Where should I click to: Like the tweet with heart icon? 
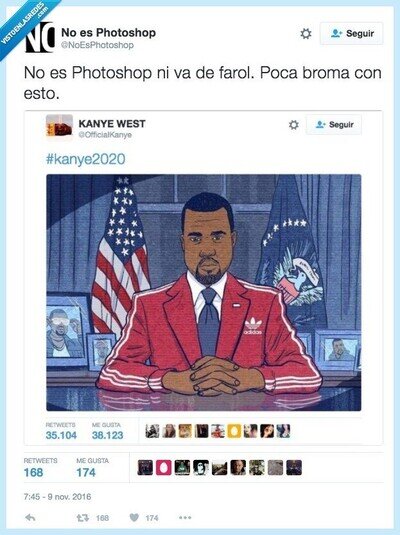point(134,518)
